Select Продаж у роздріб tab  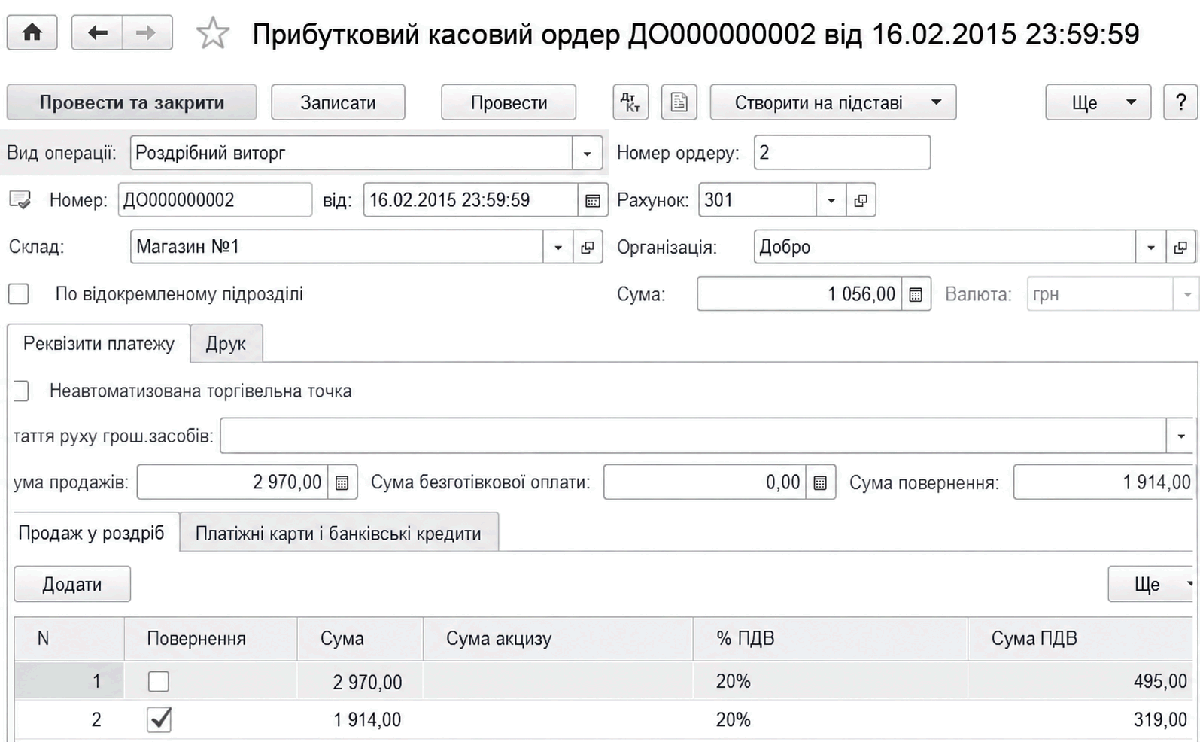pos(94,533)
